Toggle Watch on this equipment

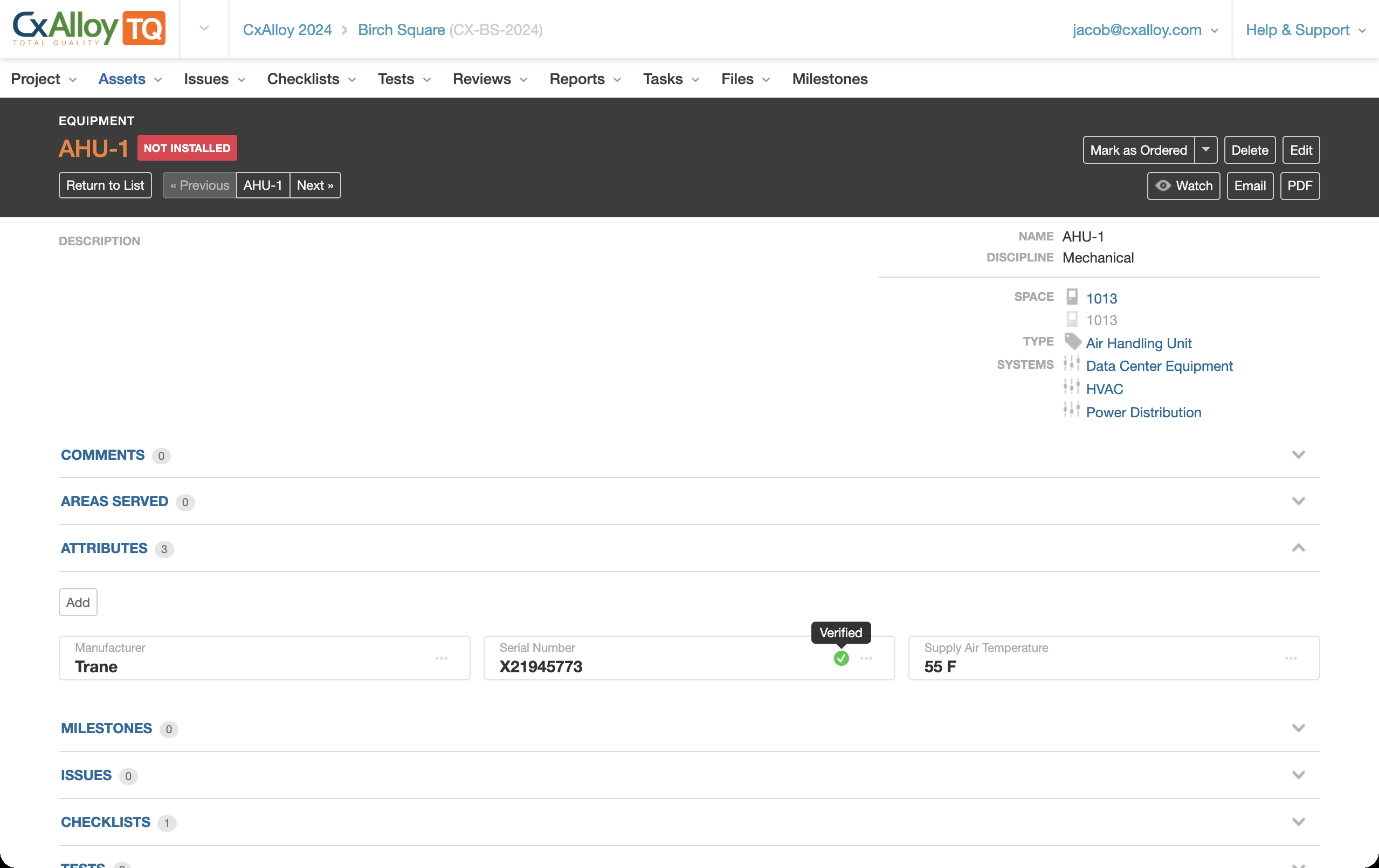pyautogui.click(x=1183, y=185)
